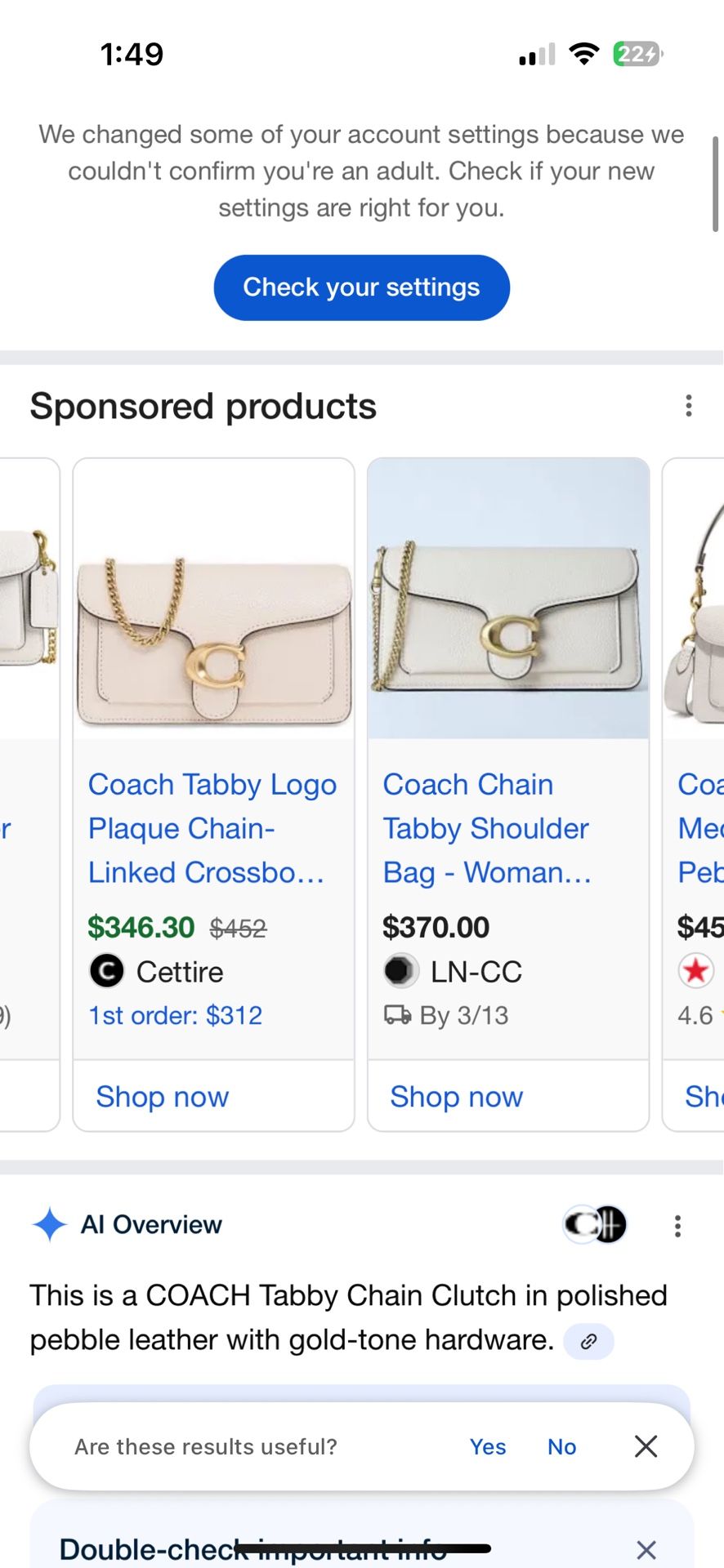Answer No to results useful prompt

click(x=561, y=1447)
